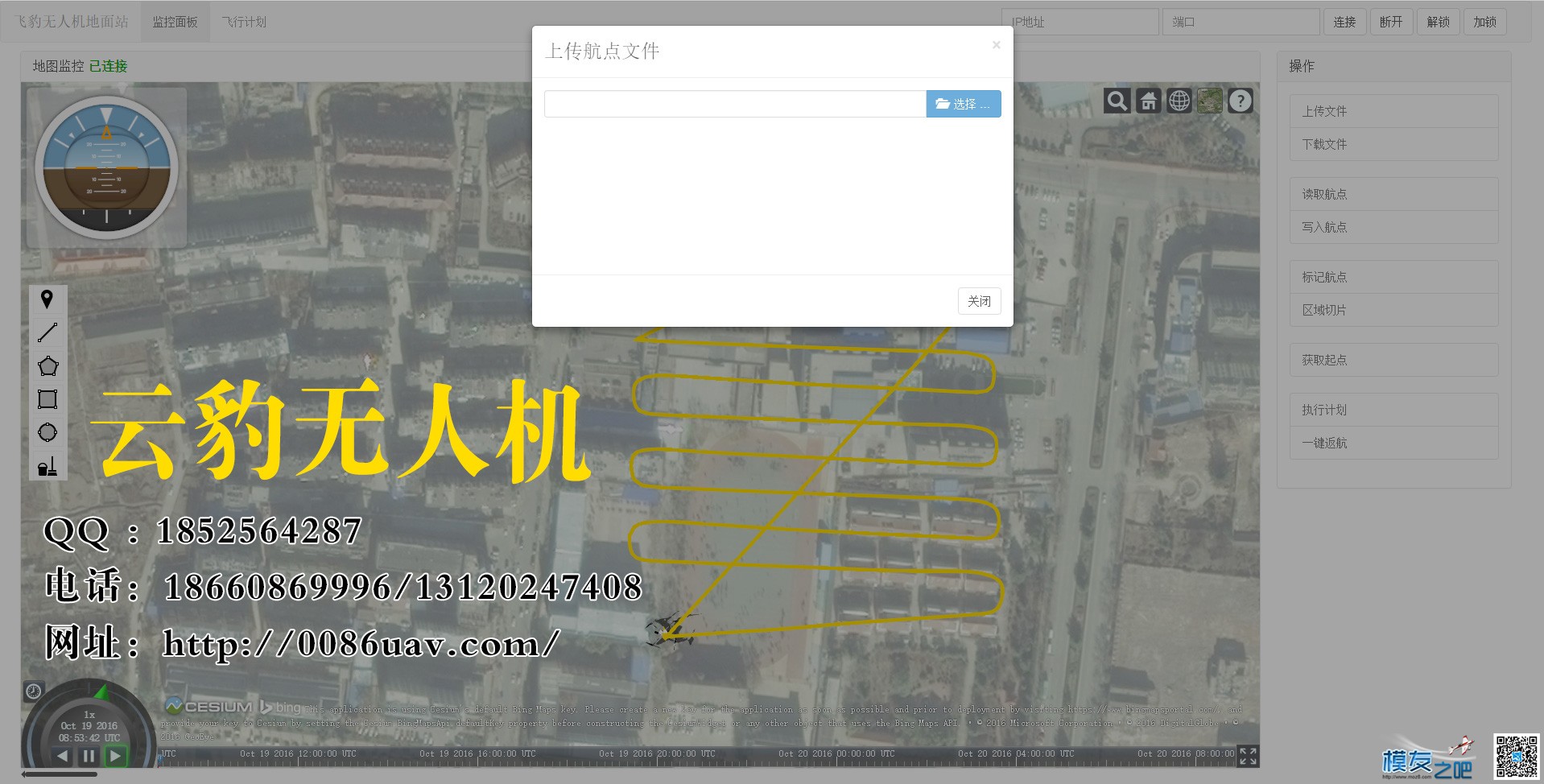Click the 加锁 lock button
This screenshot has width=1544, height=784.
(1485, 22)
